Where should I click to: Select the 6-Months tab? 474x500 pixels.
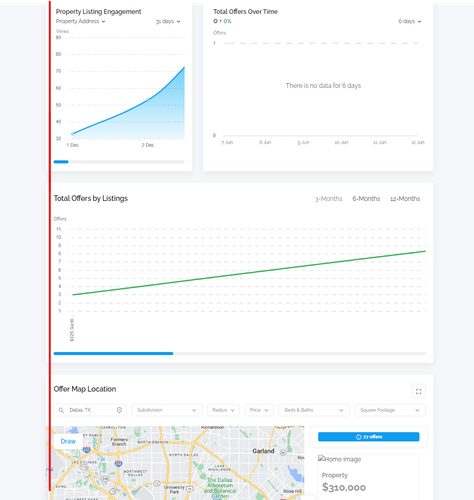pos(366,199)
